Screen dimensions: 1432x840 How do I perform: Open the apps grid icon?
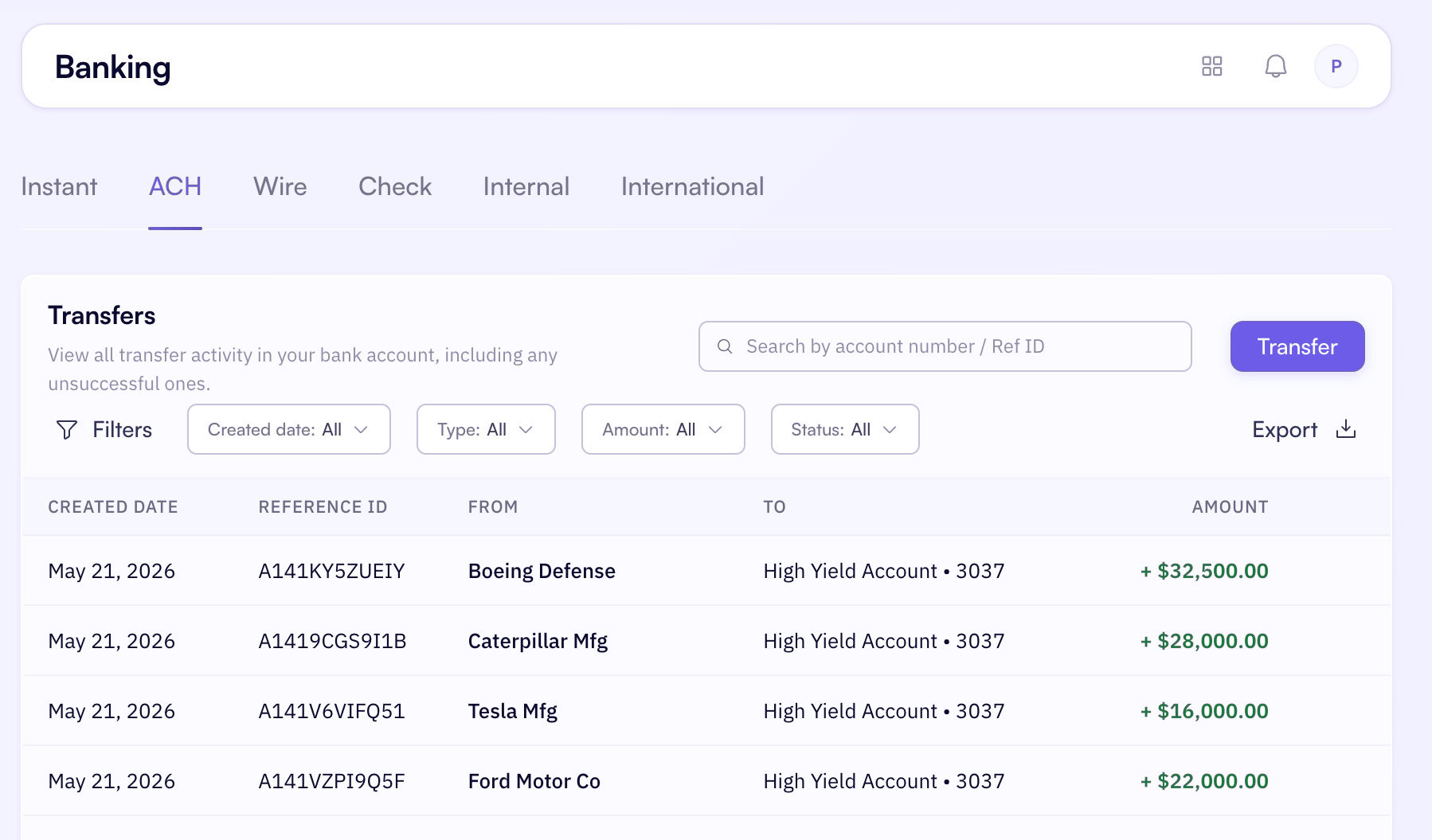coord(1211,66)
